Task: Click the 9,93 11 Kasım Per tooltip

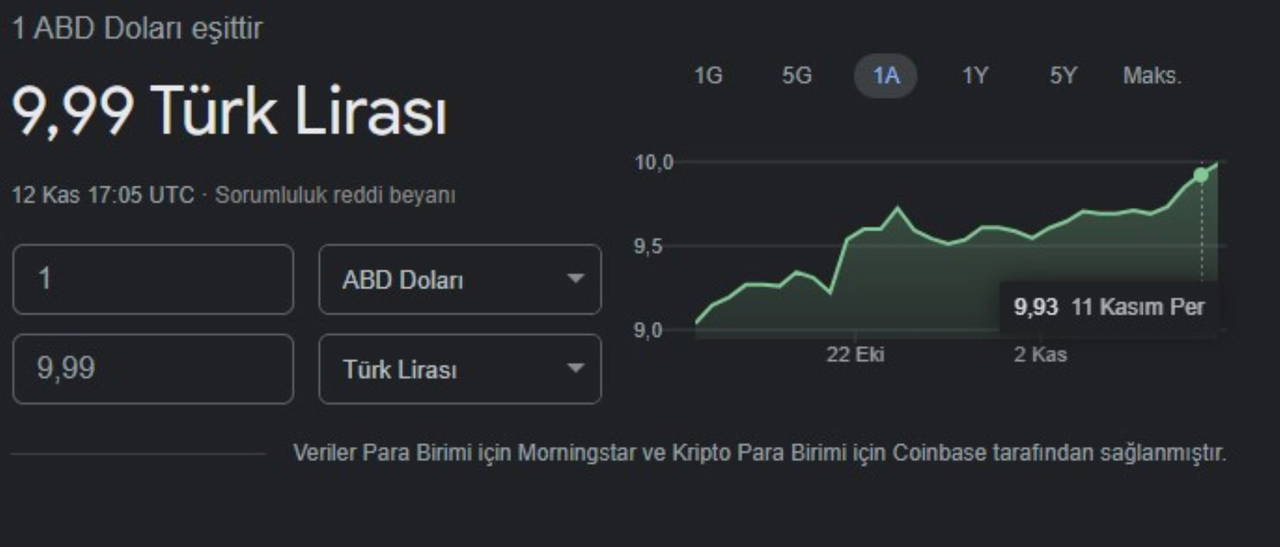Action: [x=1110, y=307]
